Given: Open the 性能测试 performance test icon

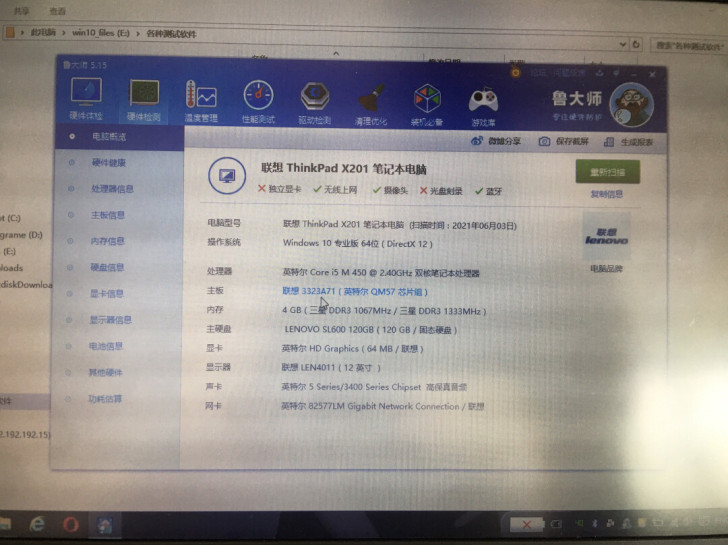Looking at the screenshot, I should point(258,102).
